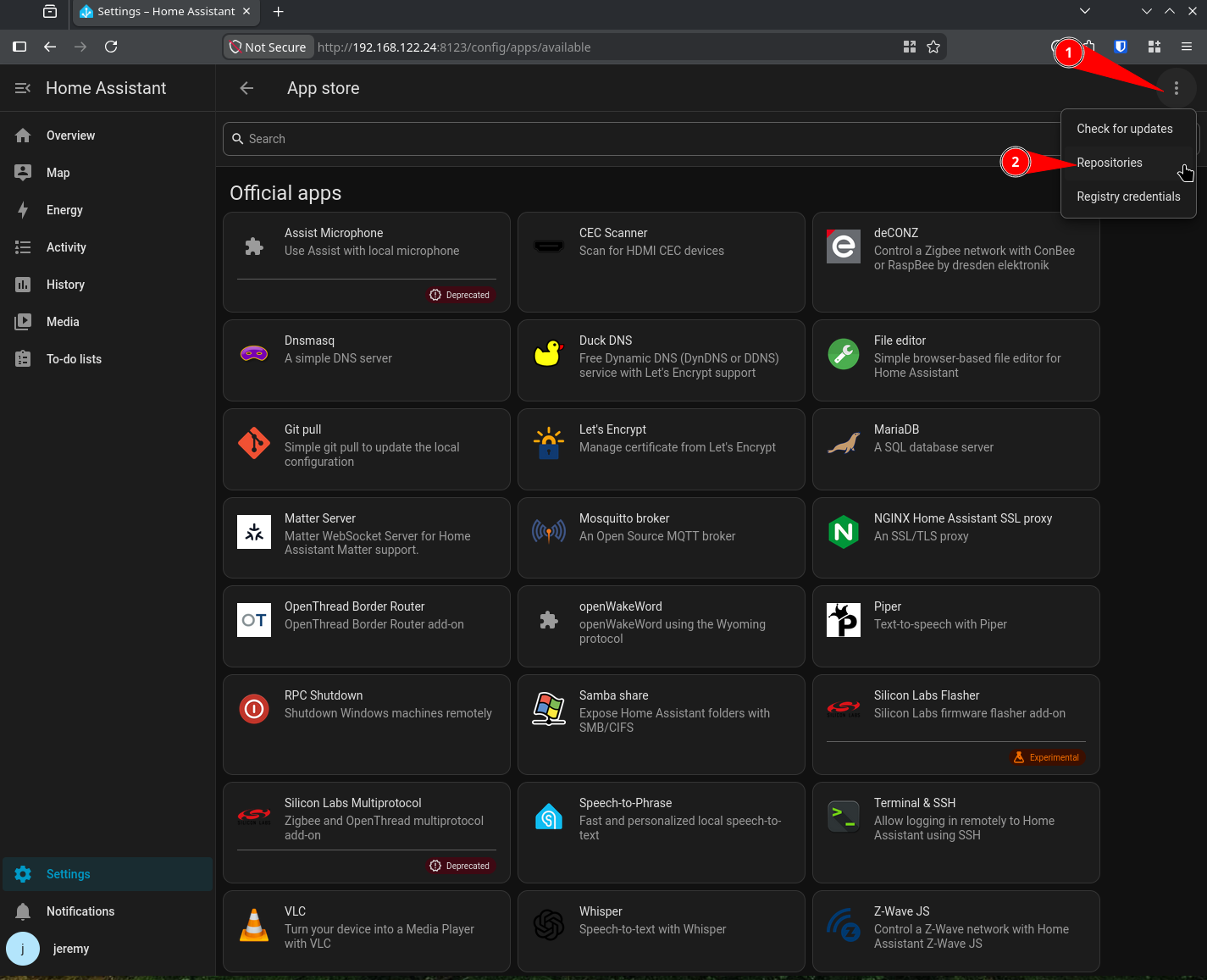
Task: Open the Bitwarden extension icon
Action: coord(1121,47)
